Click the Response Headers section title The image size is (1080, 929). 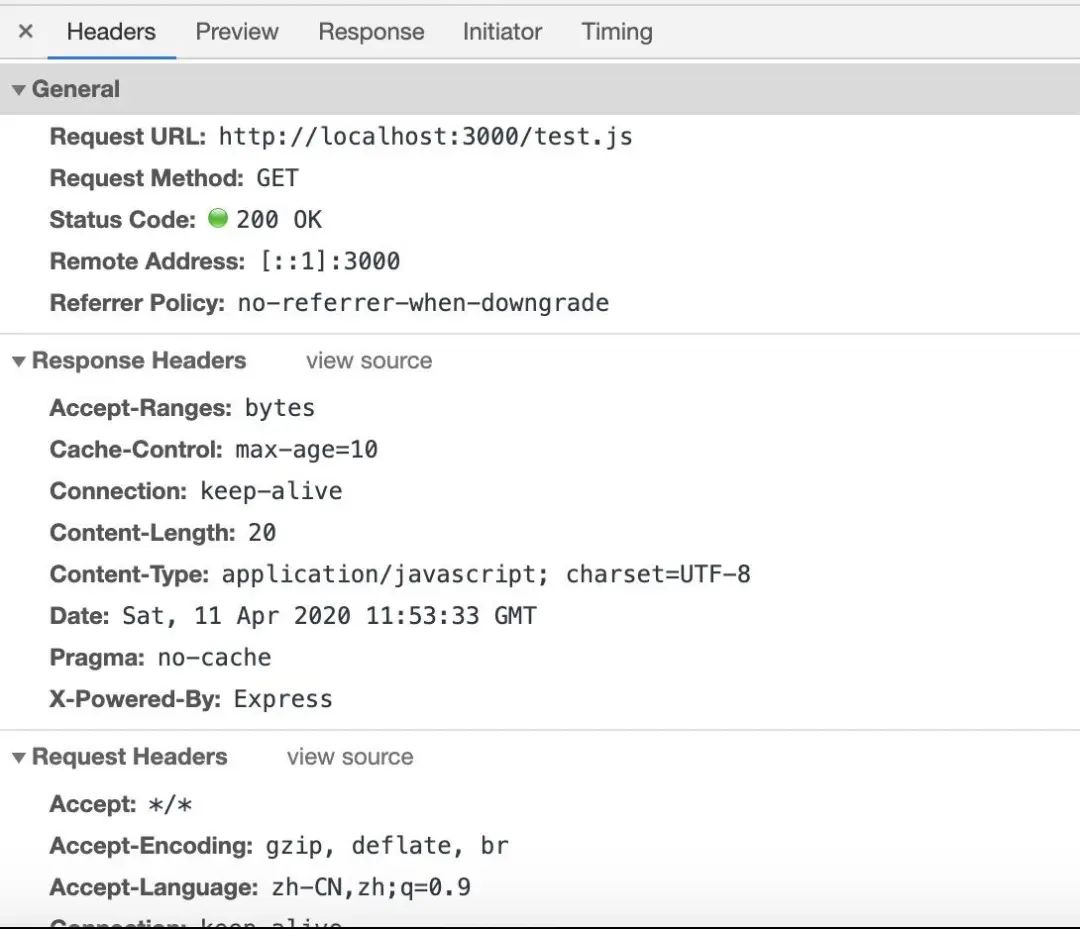(x=139, y=361)
